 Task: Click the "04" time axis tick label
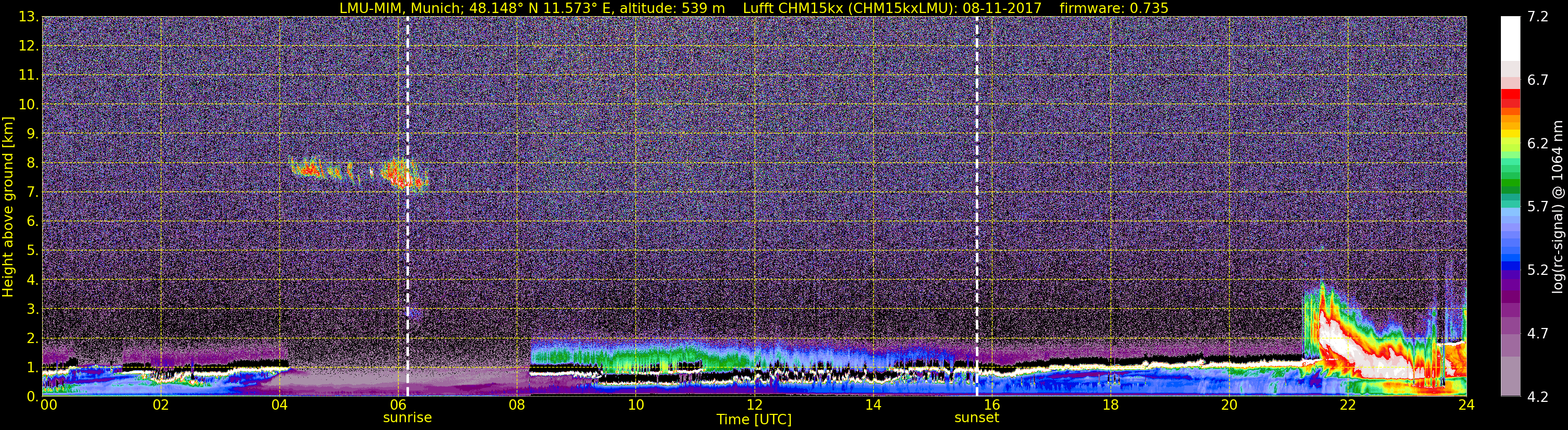279,405
